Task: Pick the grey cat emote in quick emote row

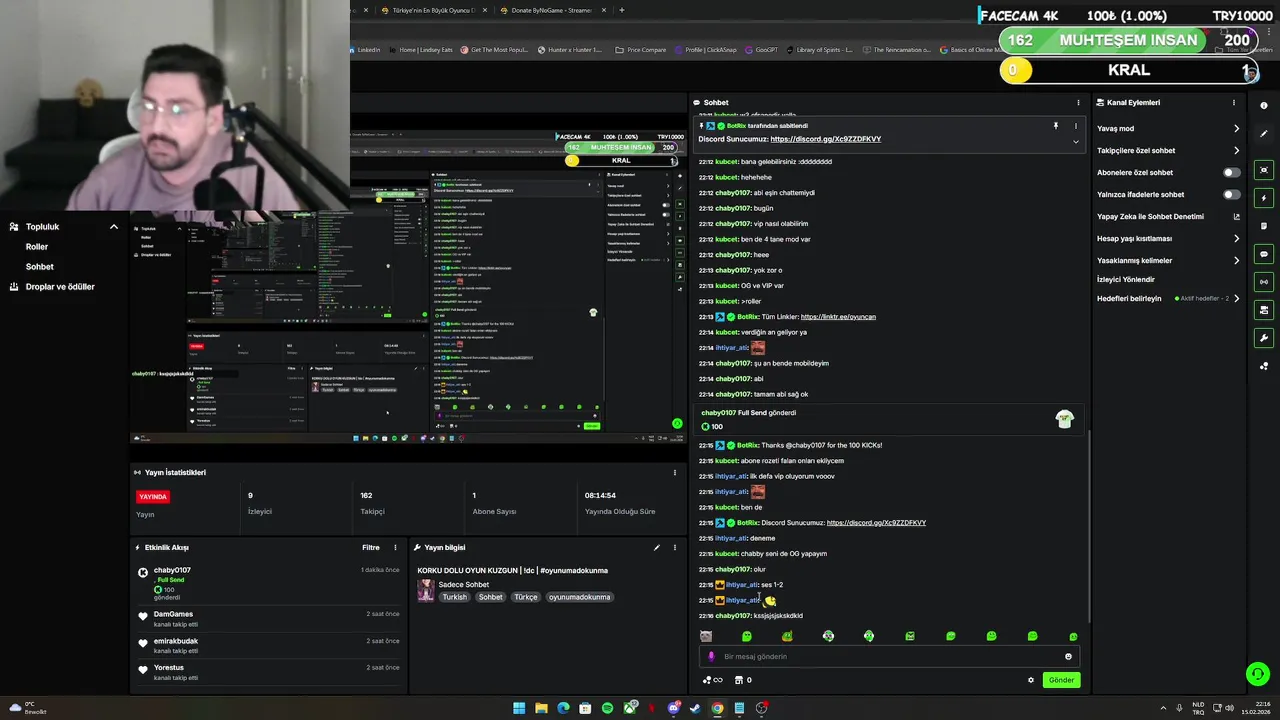Action: 706,636
